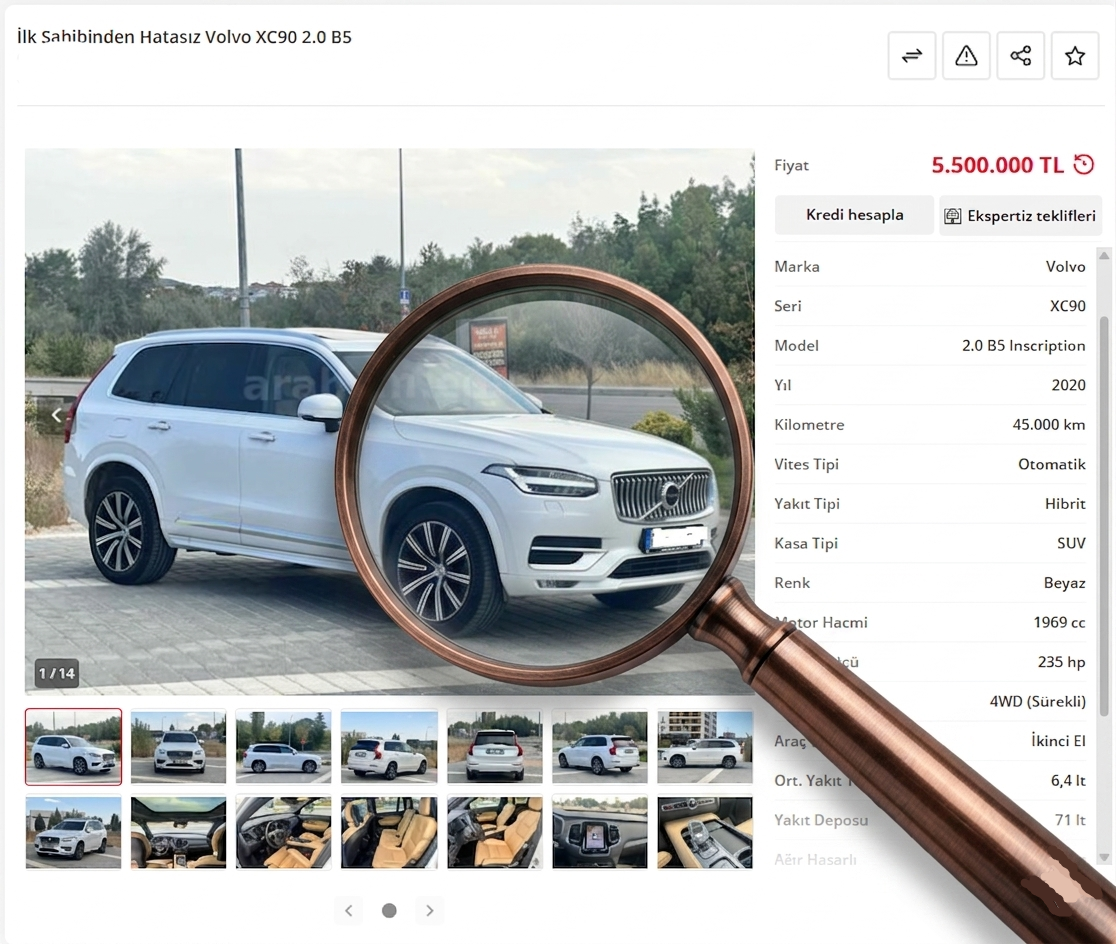Screen dimensions: 1116x944
Task: Go to previous photo in main image
Action: [x=56, y=415]
